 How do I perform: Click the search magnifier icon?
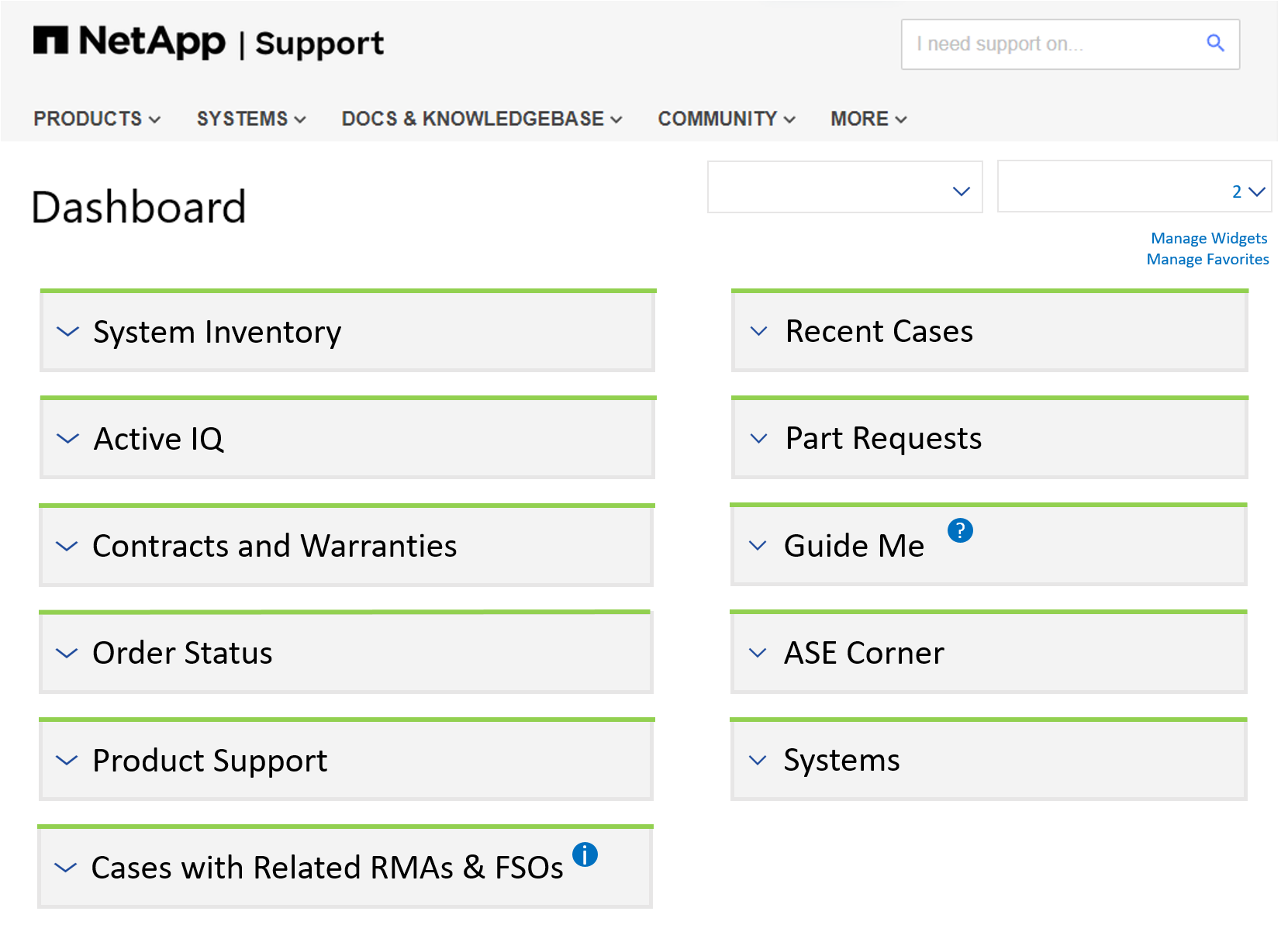pos(1215,43)
